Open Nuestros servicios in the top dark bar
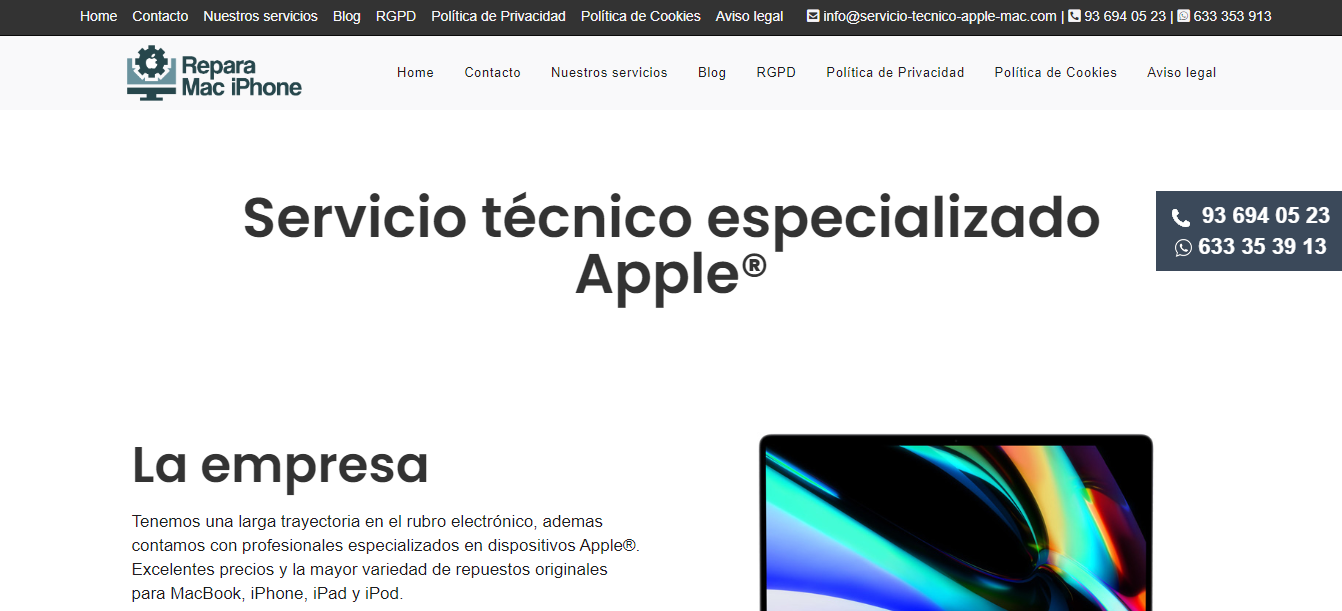Viewport: 1342px width, 611px height. (260, 16)
